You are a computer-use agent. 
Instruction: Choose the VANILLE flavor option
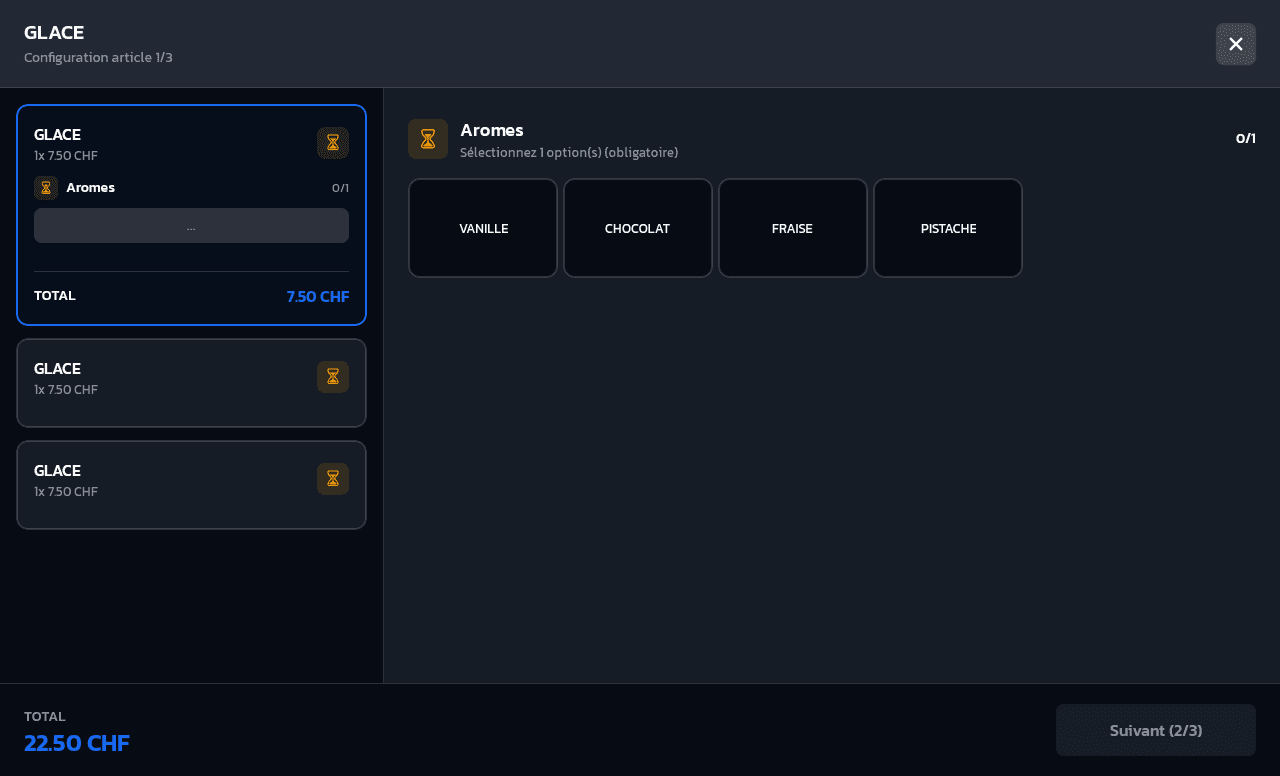483,228
